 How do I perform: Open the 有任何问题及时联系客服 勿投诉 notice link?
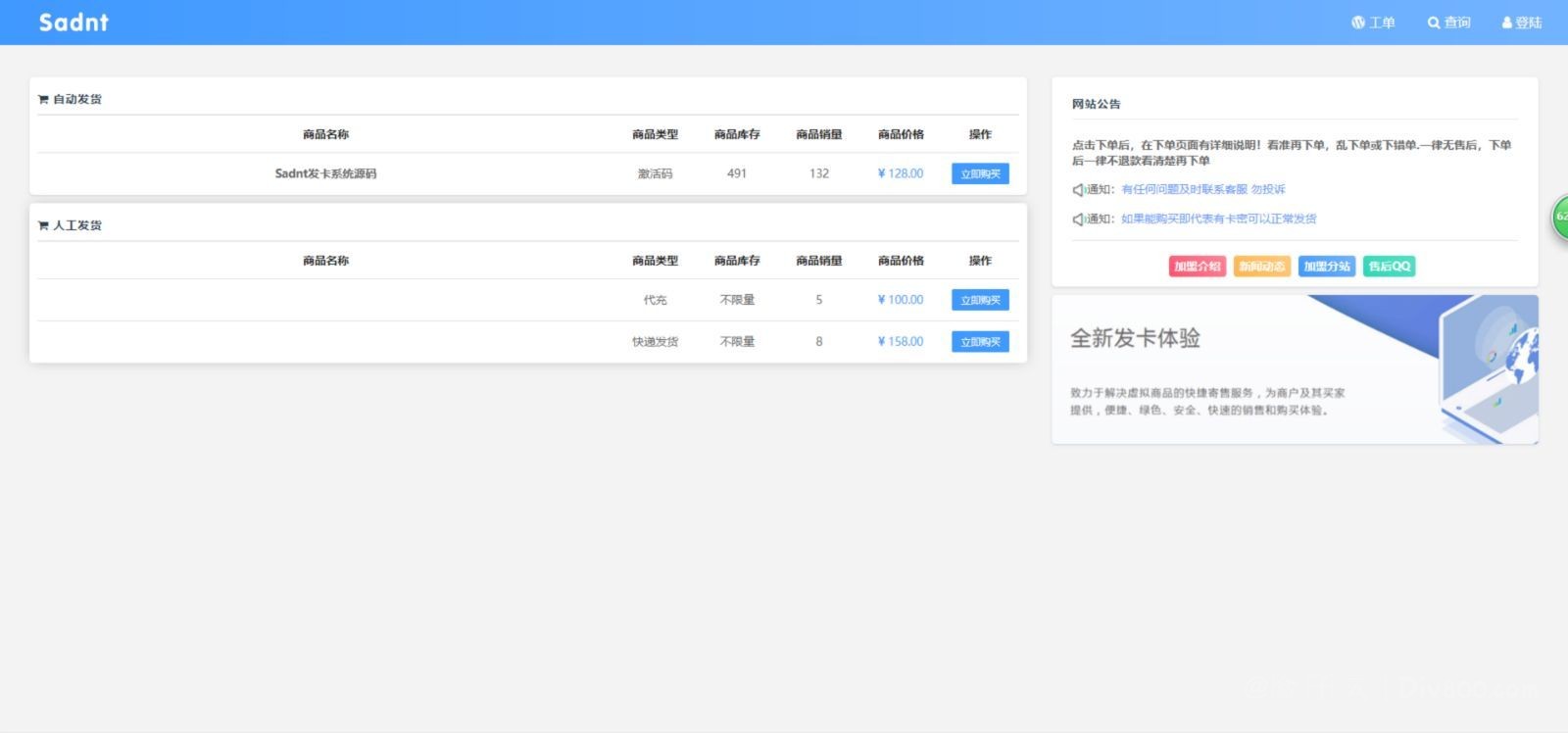(1202, 189)
